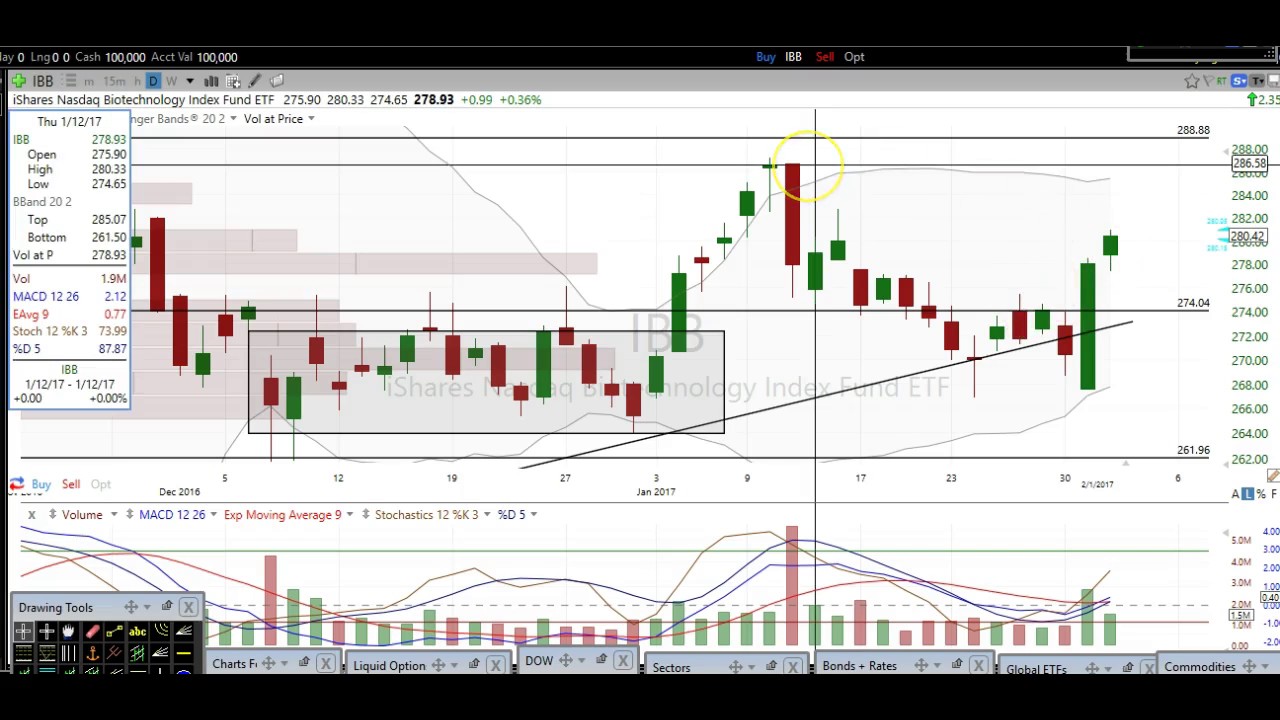Expand the Vol at Price dropdown
Viewport: 1280px width, 720px height.
(x=311, y=119)
